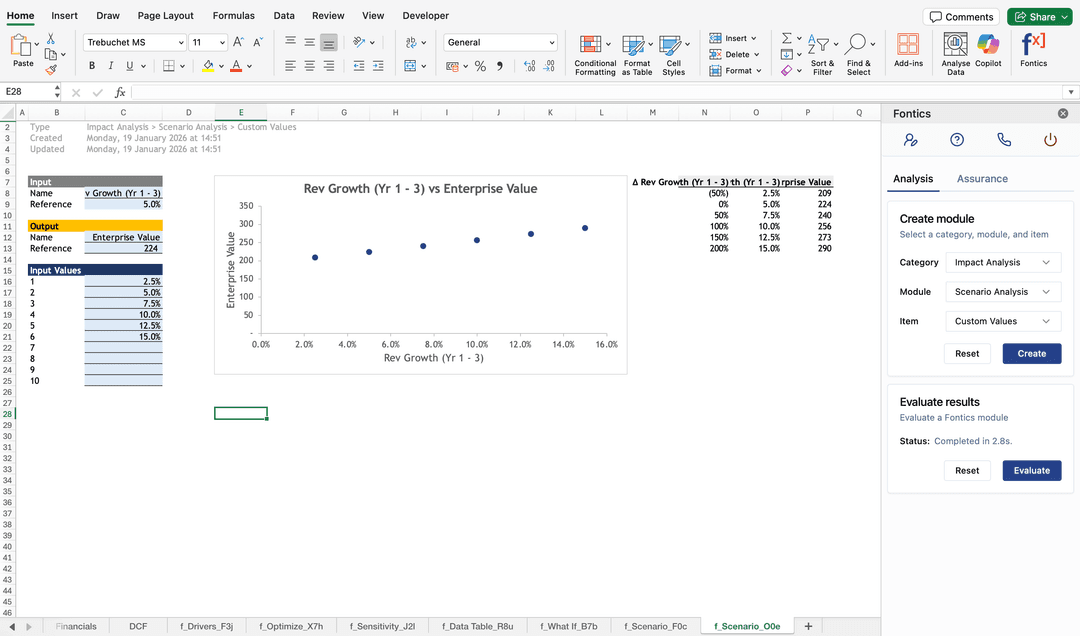Switch to the Formulas ribbon tab

pos(233,16)
